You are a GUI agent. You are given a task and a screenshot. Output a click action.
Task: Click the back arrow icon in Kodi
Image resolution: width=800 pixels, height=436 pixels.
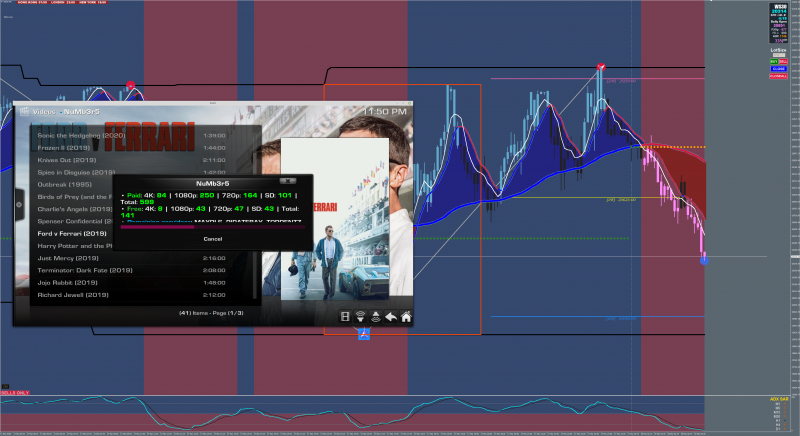click(391, 317)
